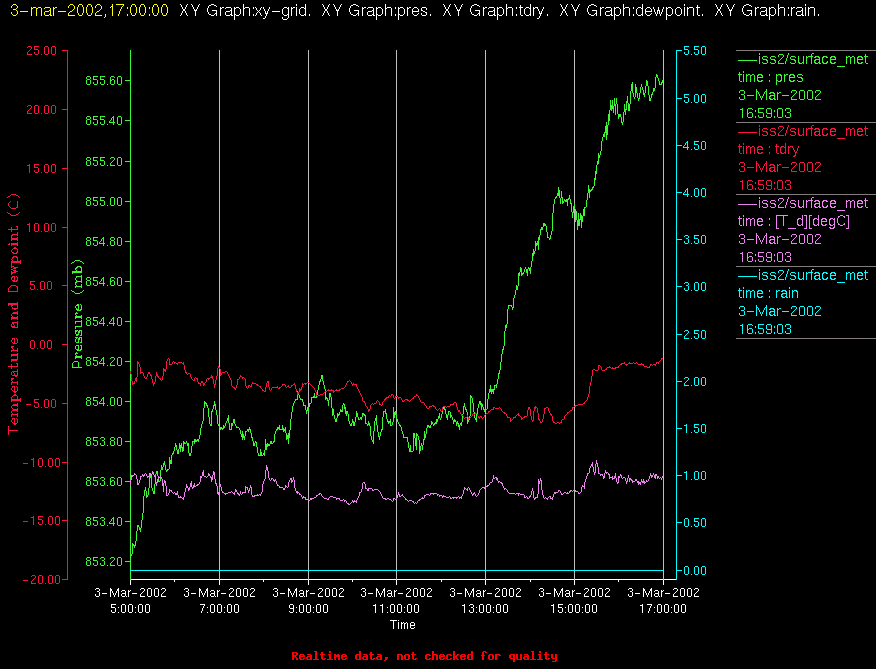Select the 'time : pres' legend entry

coord(770,77)
